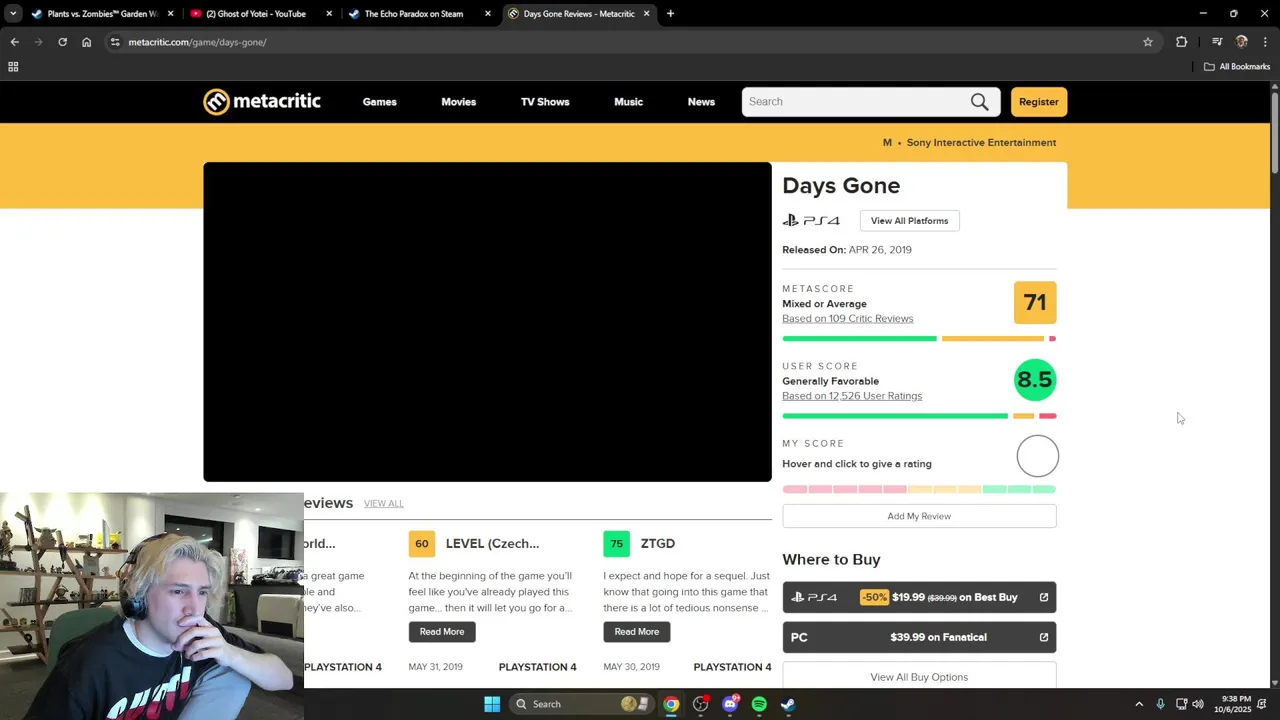The image size is (1280, 720).
Task: Go back with browser back arrow
Action: pyautogui.click(x=14, y=42)
